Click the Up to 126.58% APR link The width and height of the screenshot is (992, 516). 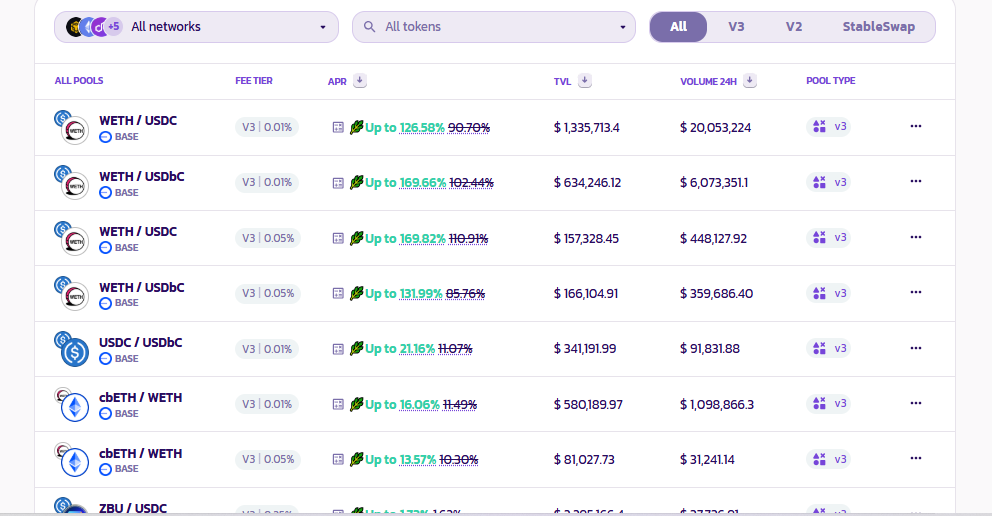pyautogui.click(x=405, y=128)
